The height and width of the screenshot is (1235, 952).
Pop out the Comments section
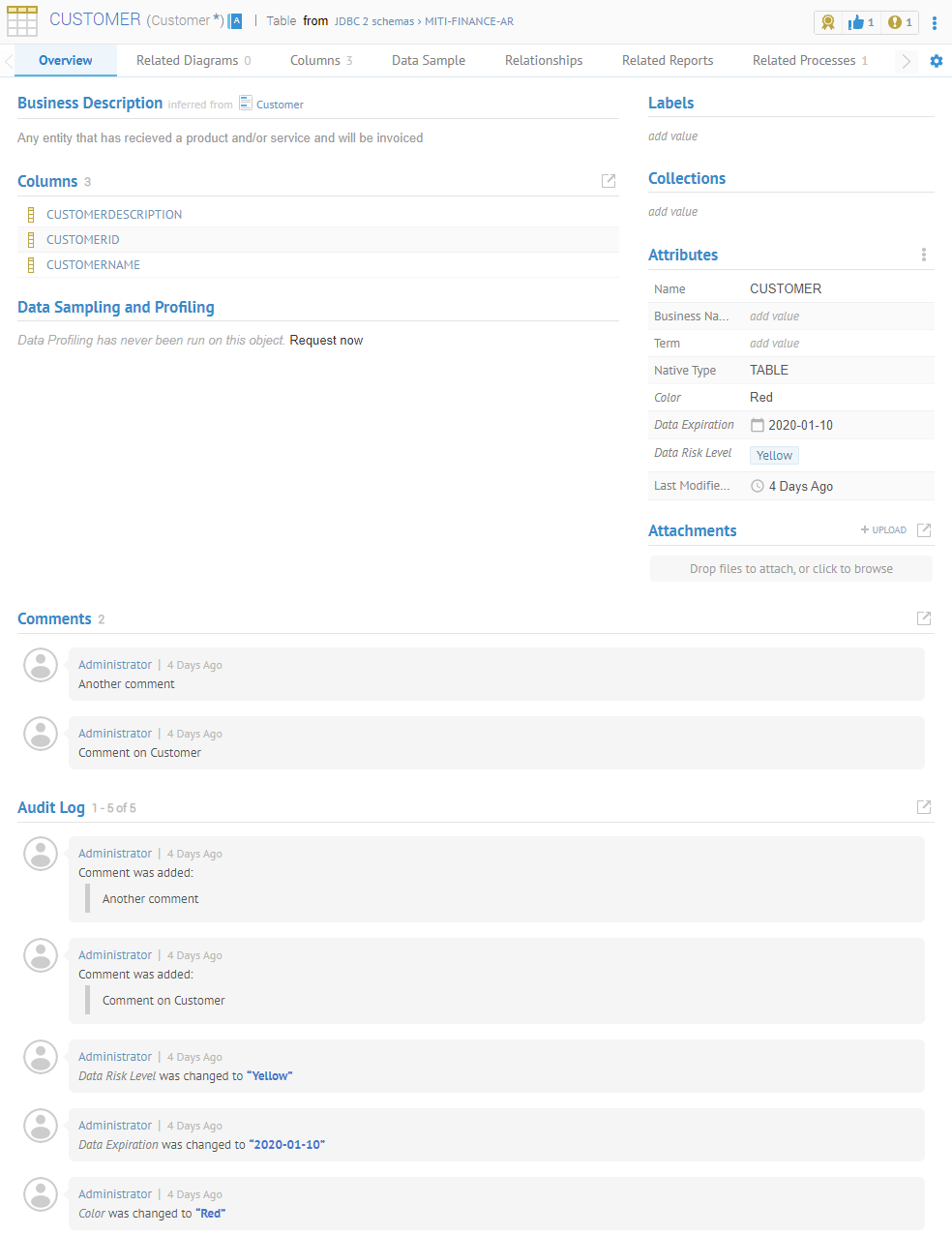924,618
